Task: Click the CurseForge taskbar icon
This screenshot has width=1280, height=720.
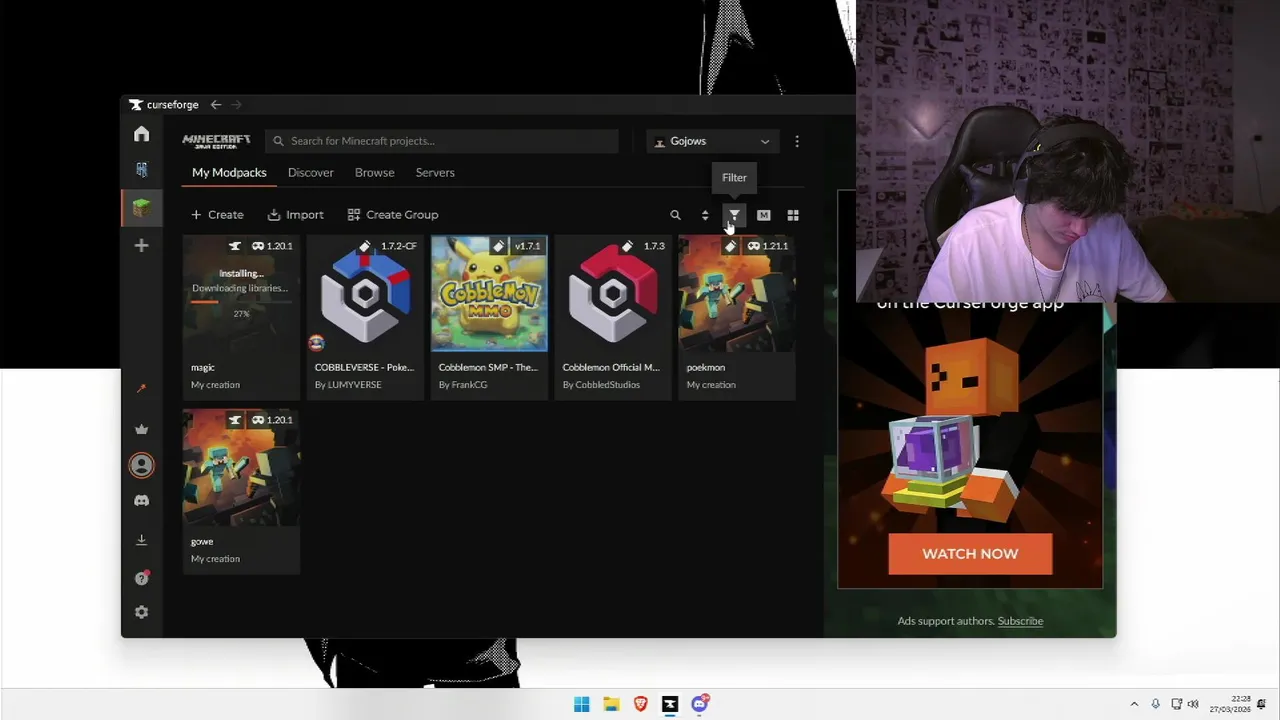Action: (x=670, y=704)
